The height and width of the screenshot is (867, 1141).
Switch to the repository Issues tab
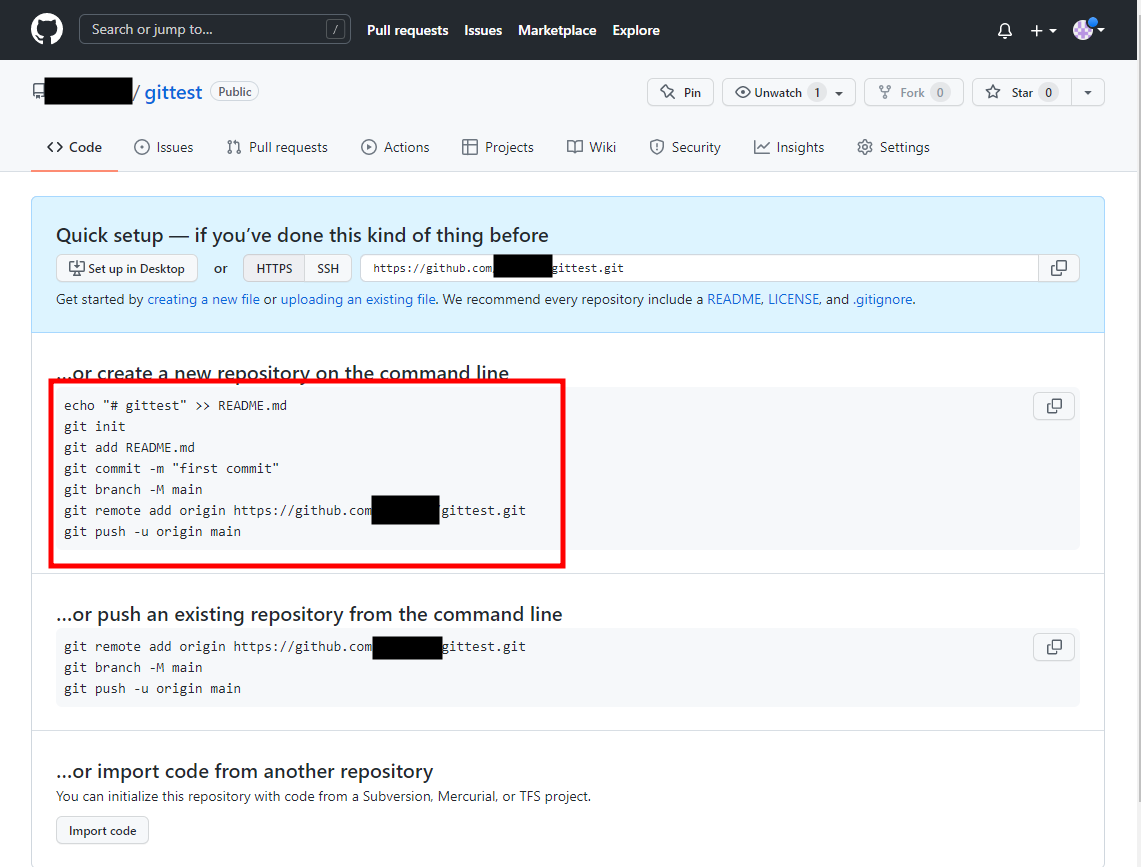tap(164, 147)
